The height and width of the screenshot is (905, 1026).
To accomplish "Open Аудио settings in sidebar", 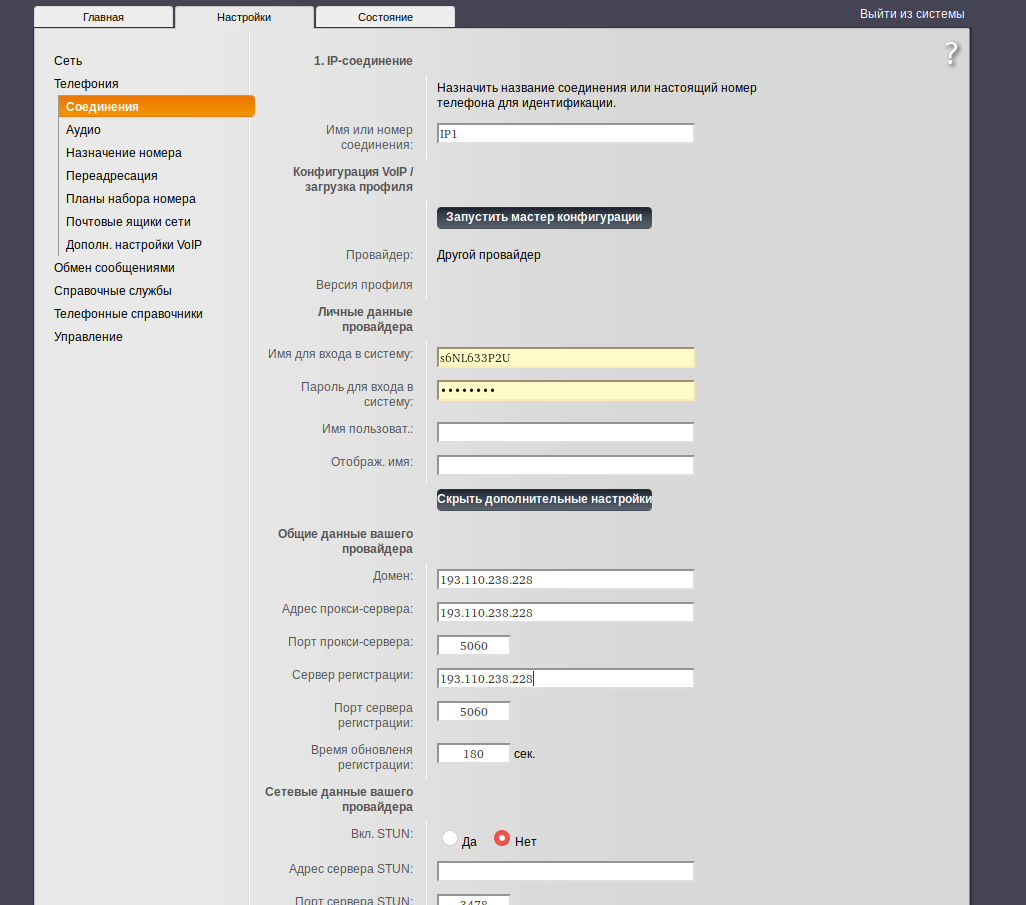I will coord(83,130).
